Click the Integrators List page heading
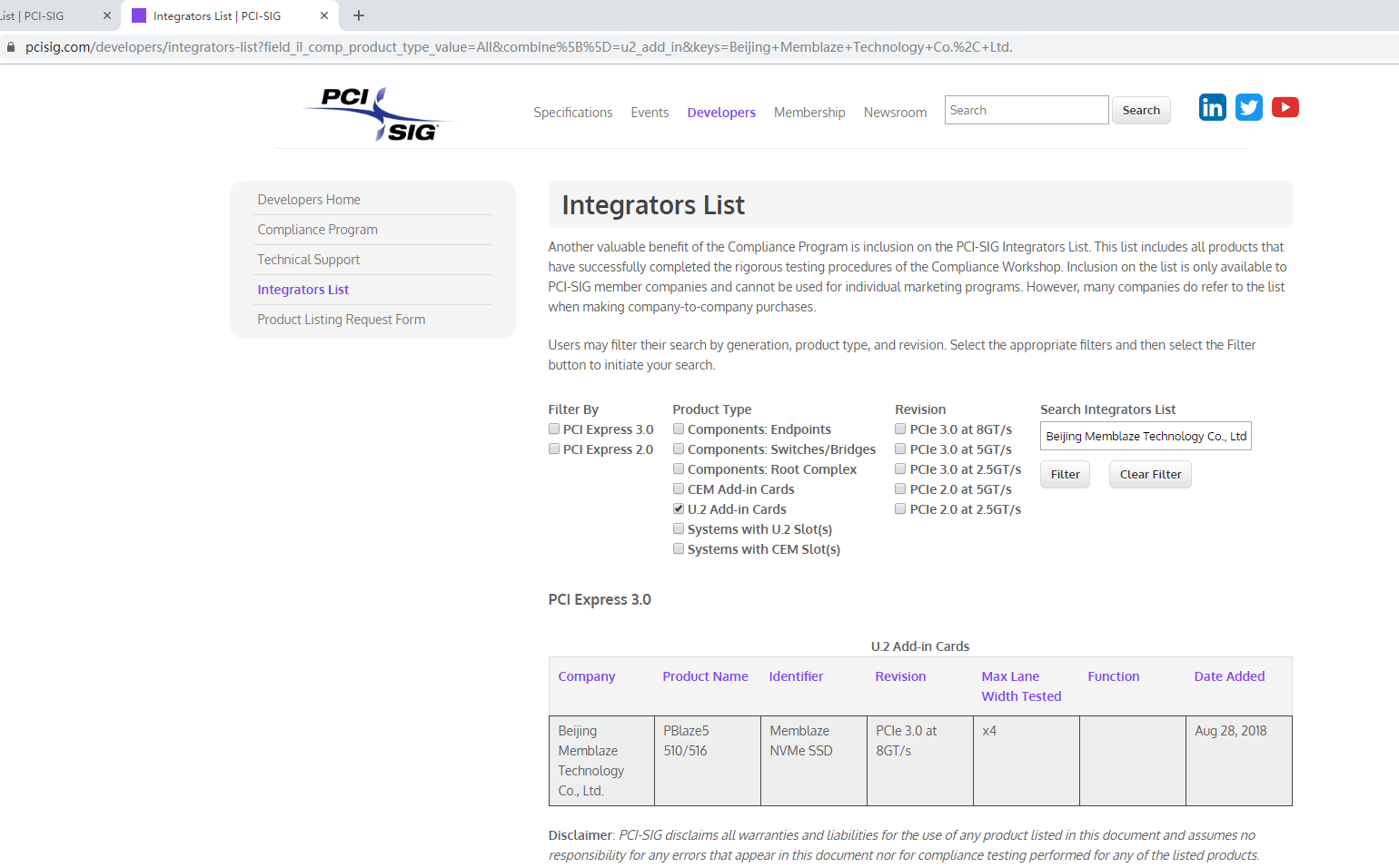The width and height of the screenshot is (1399, 868). [653, 205]
